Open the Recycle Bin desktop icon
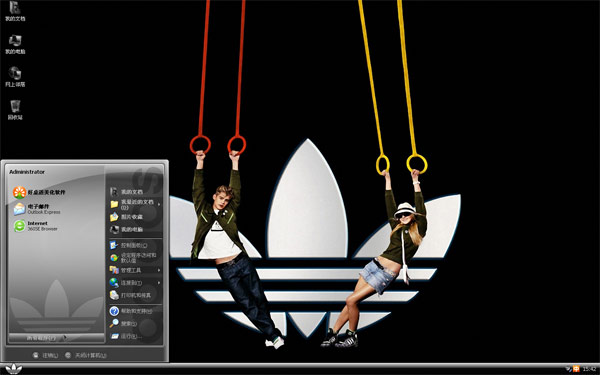 (15, 110)
